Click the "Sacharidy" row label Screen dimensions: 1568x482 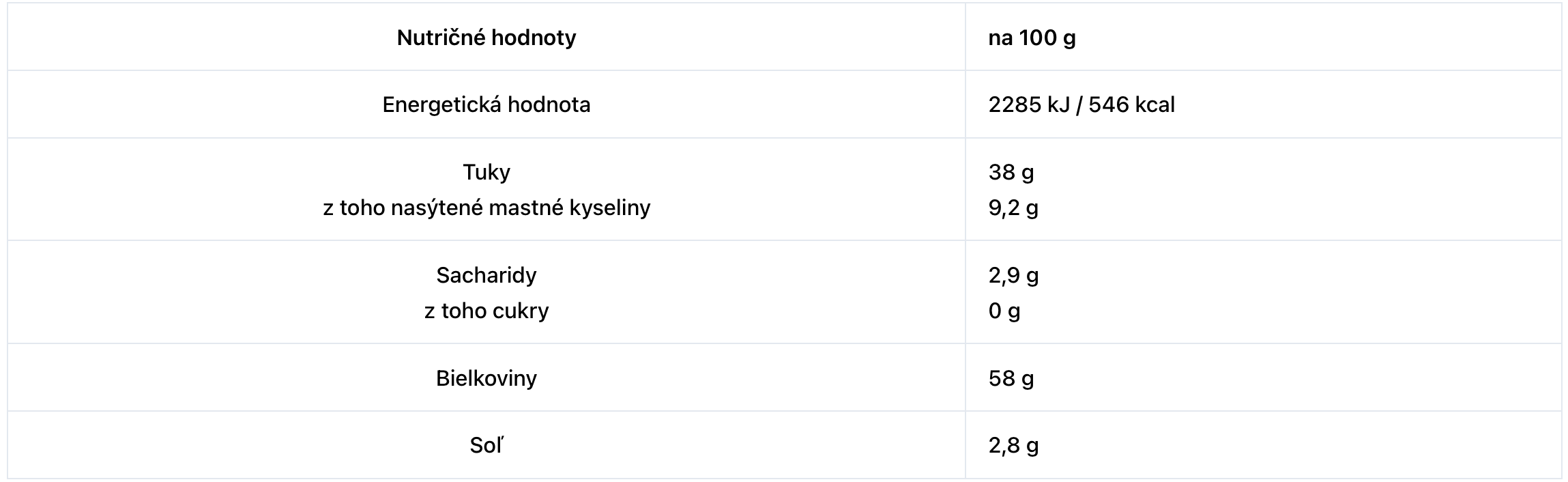coord(487,275)
